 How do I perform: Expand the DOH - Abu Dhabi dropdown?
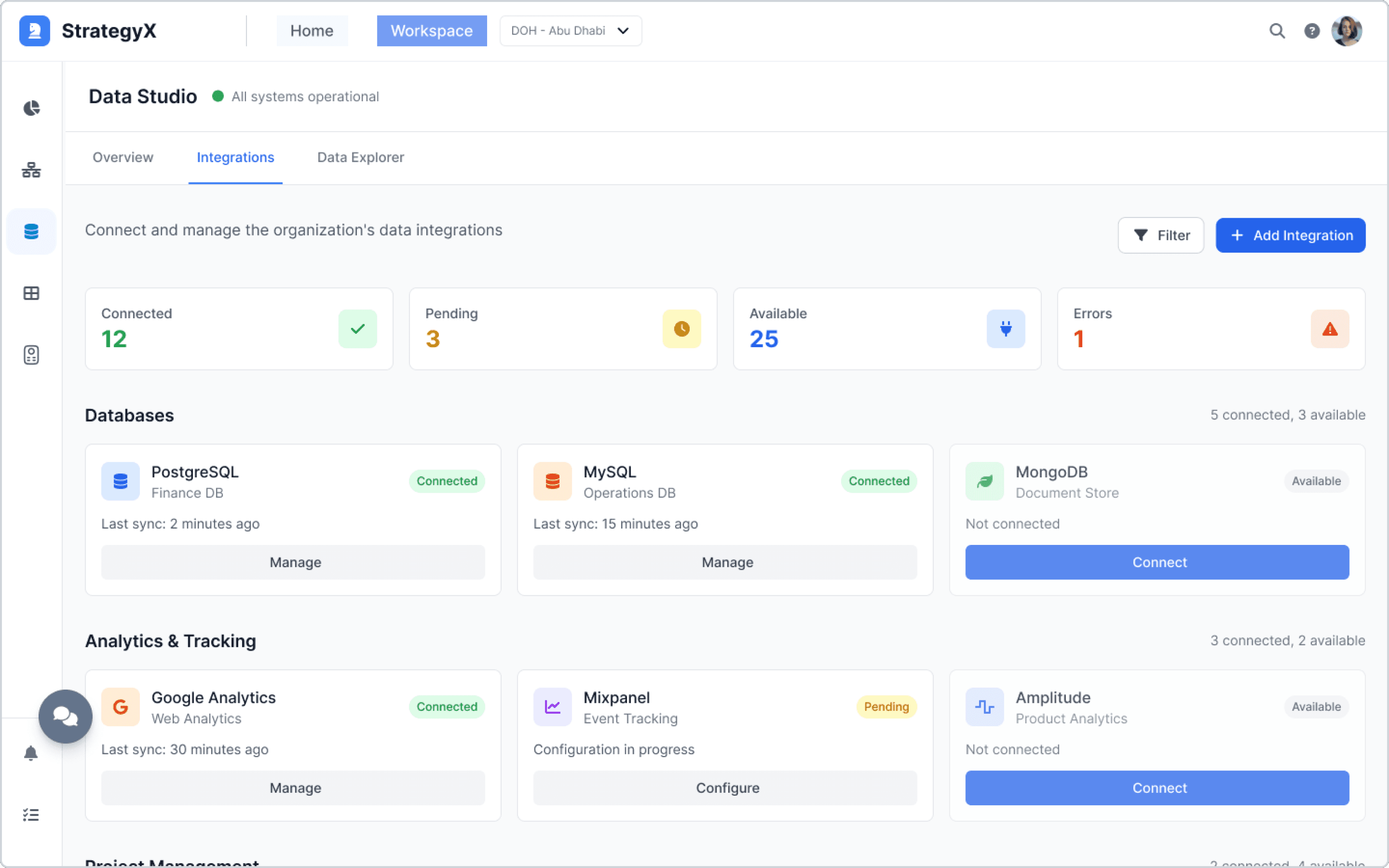click(x=571, y=31)
